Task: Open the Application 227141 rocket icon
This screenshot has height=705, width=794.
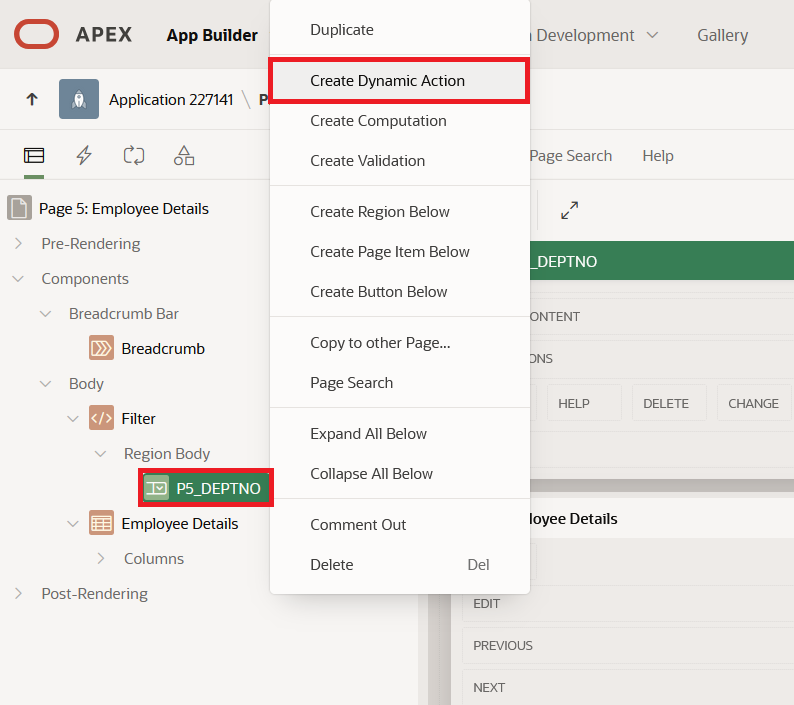Action: click(79, 99)
